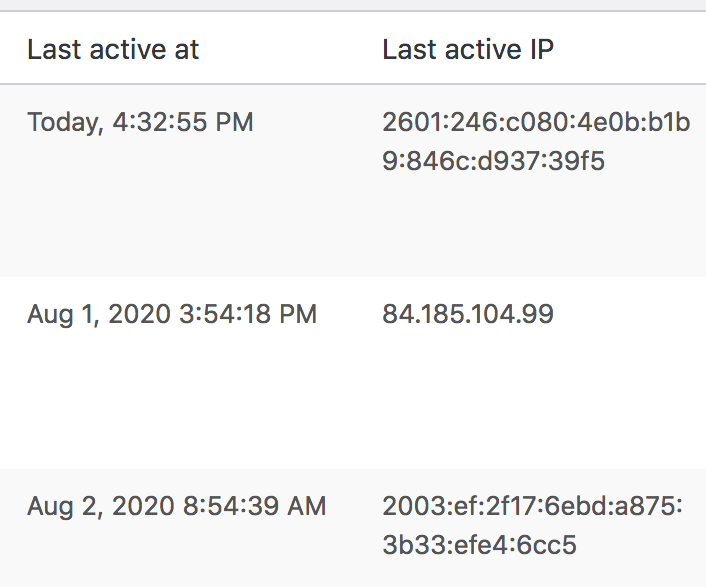The height and width of the screenshot is (587, 706).
Task: Click the date Aug 2, 2020
Action: (x=101, y=506)
